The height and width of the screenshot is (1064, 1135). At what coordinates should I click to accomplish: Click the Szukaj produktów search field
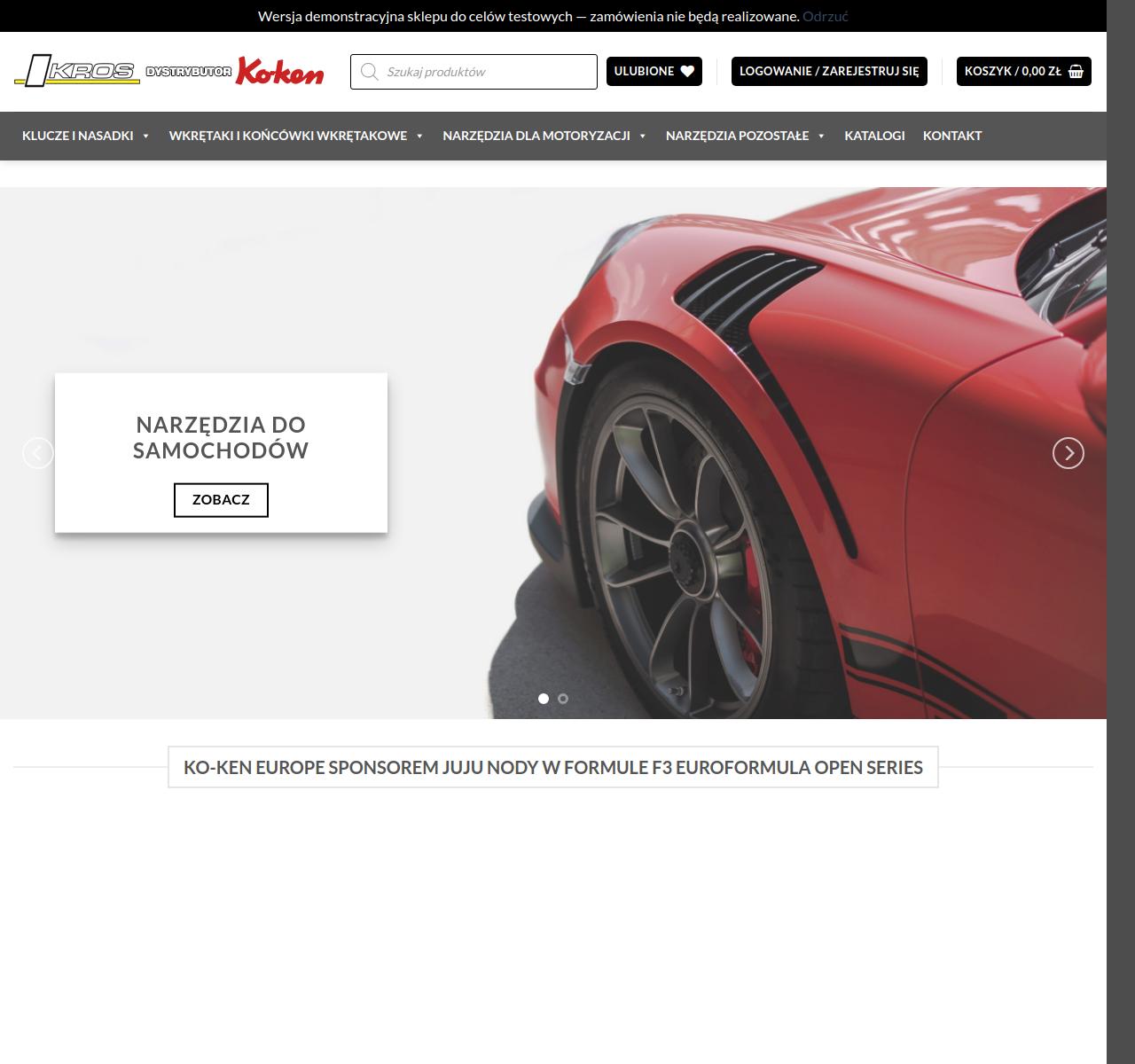[488, 72]
